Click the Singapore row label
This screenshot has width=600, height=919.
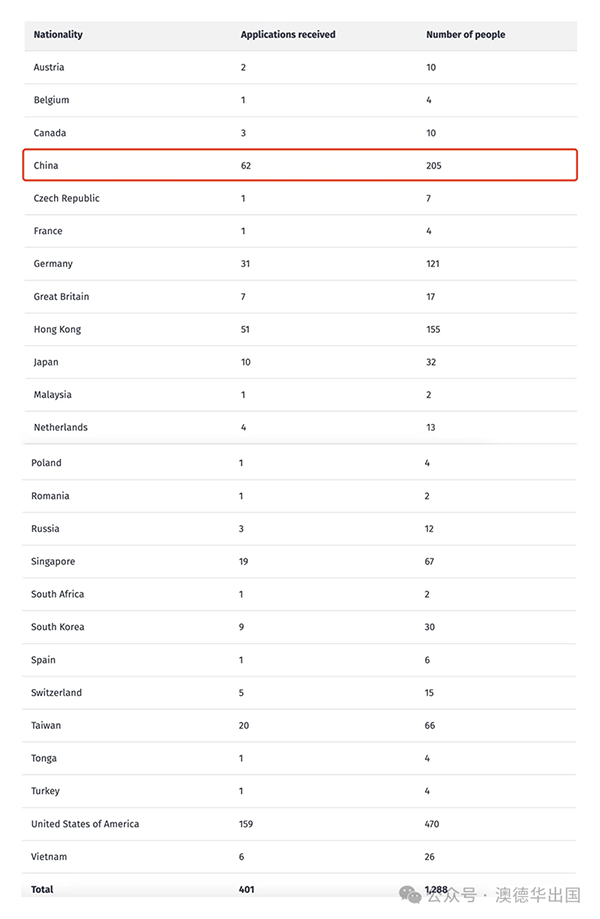(53, 562)
